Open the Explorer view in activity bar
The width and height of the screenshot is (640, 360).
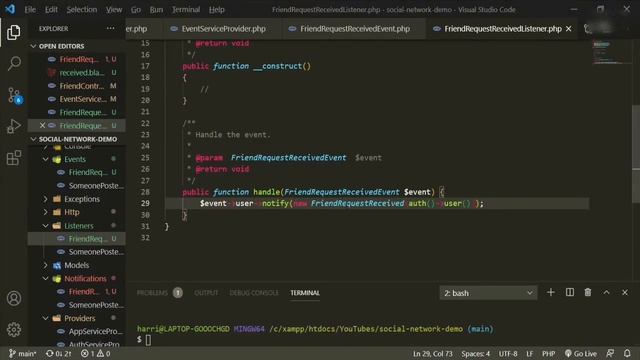pyautogui.click(x=13, y=33)
